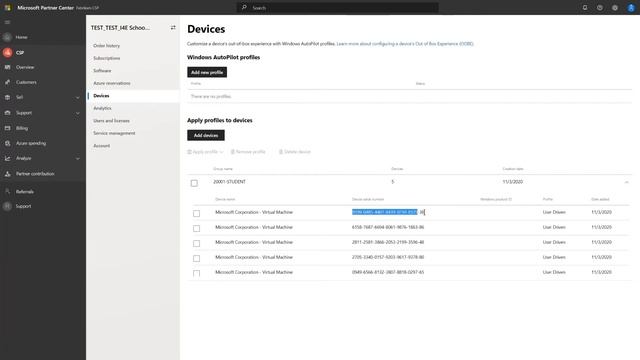Click the 20001-STUDENT group name
Image resolution: width=640 pixels, height=360 pixels.
[x=229, y=182]
